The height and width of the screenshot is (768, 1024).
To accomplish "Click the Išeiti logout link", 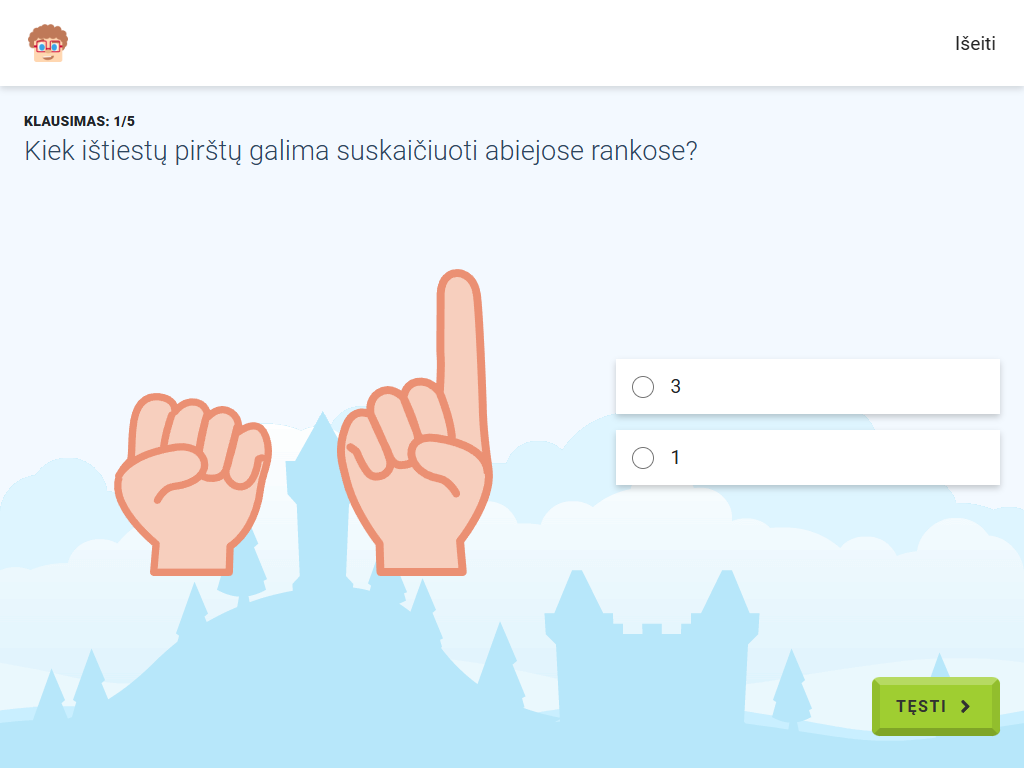I will pyautogui.click(x=975, y=44).
